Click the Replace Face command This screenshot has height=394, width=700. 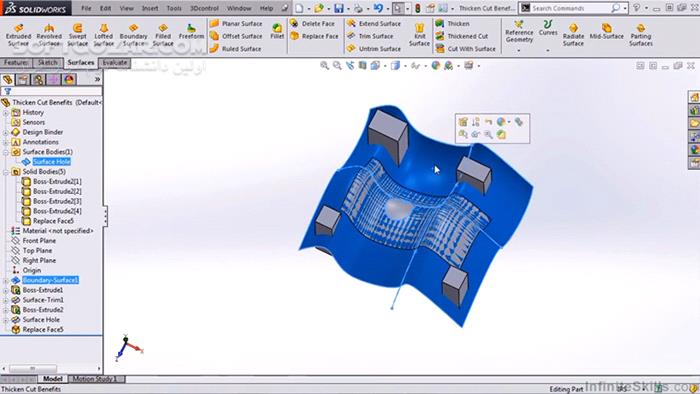(x=314, y=36)
